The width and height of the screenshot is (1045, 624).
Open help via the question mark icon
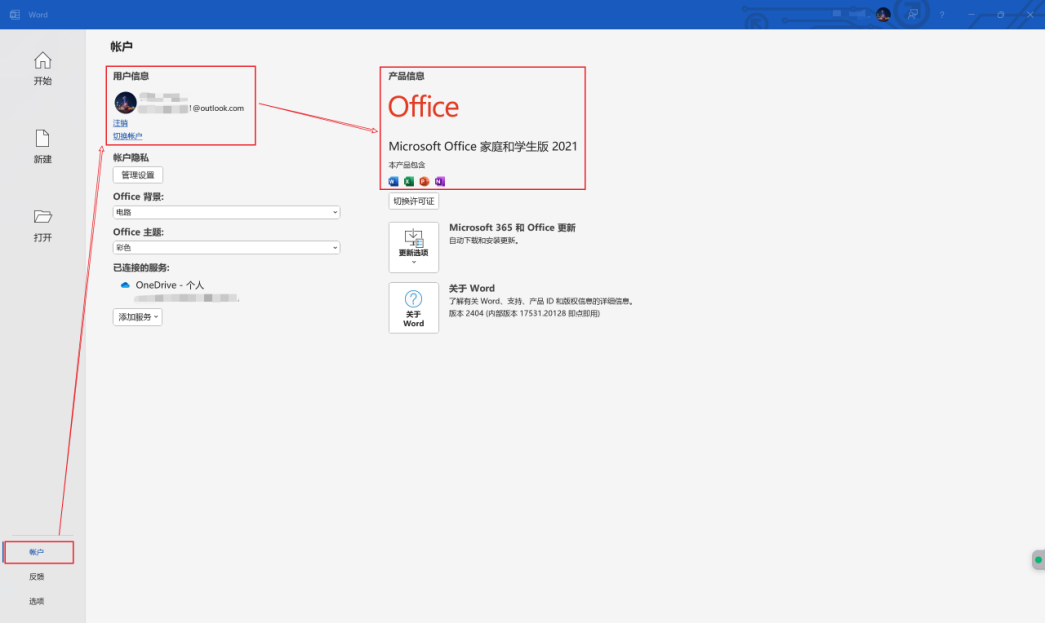click(942, 15)
